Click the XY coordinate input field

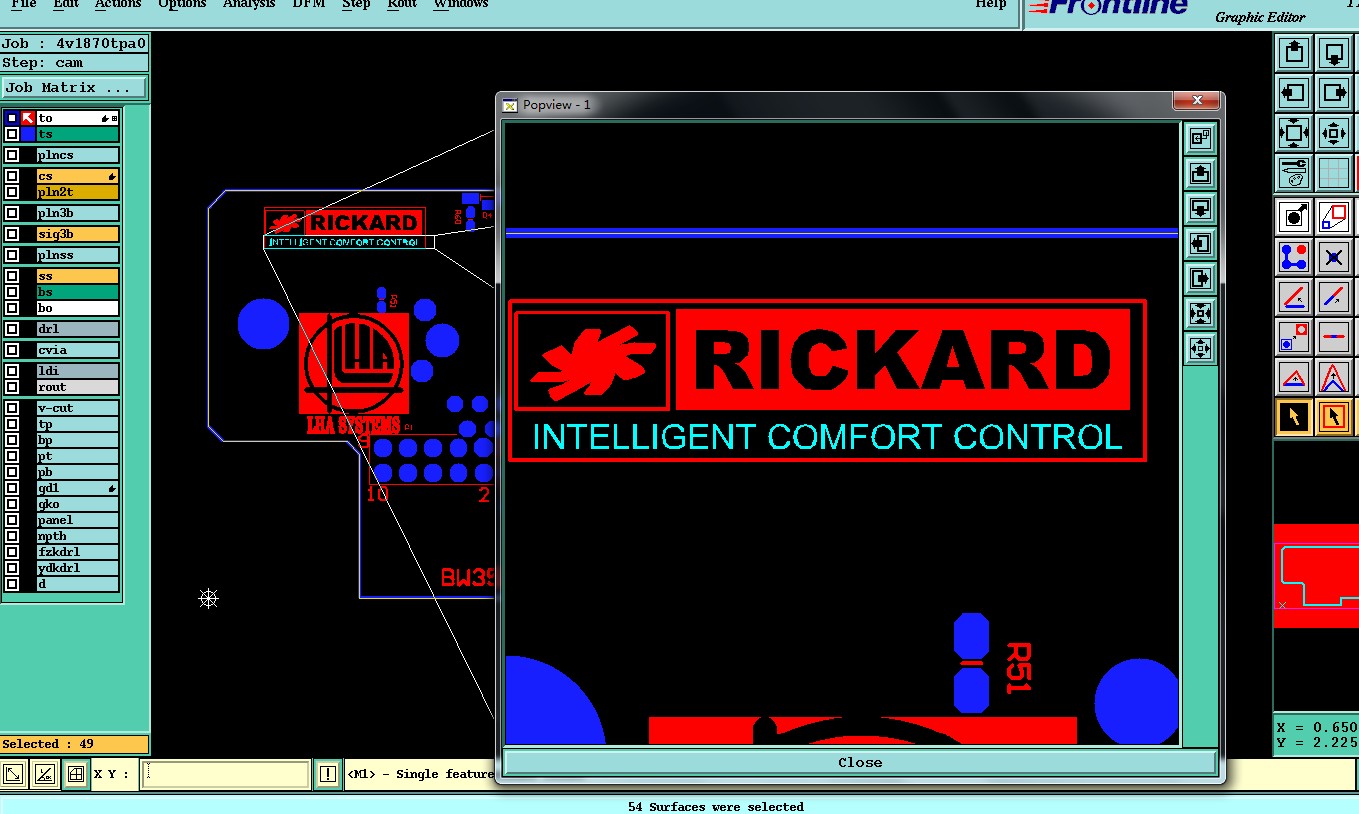point(225,774)
